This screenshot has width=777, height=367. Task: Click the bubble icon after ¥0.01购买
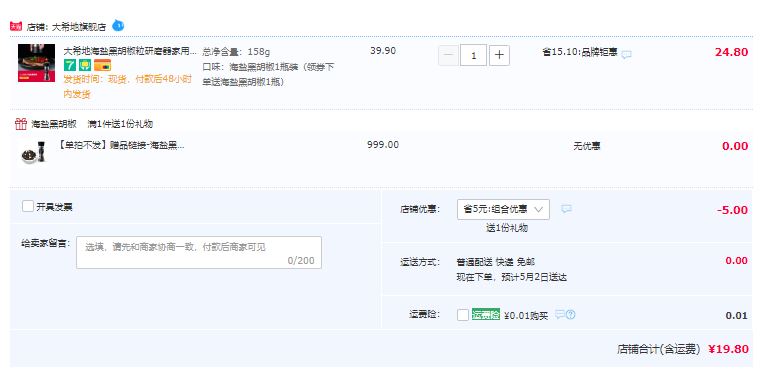[x=559, y=315]
